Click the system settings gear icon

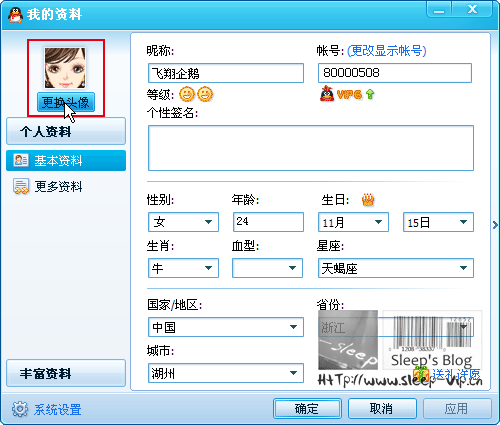(x=20, y=409)
